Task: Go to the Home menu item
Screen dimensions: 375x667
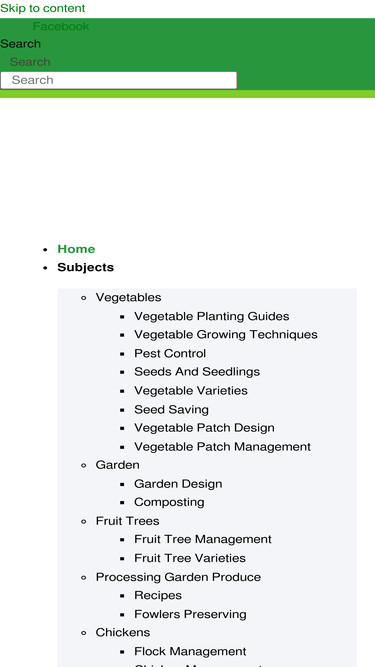Action: tap(76, 249)
